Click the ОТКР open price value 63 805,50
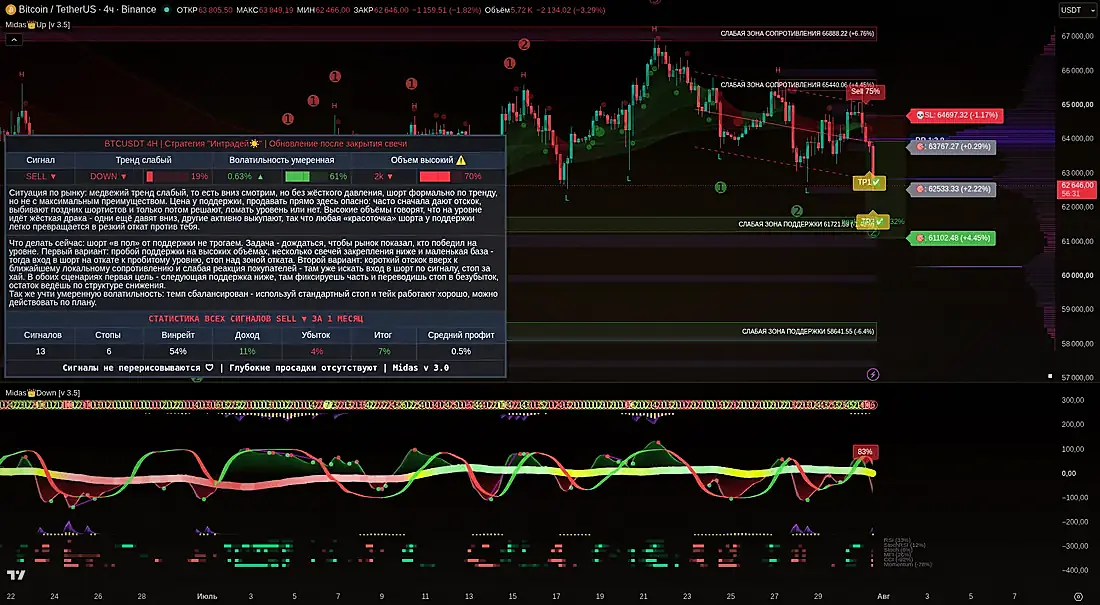This screenshot has height=605, width=1100. pos(215,10)
